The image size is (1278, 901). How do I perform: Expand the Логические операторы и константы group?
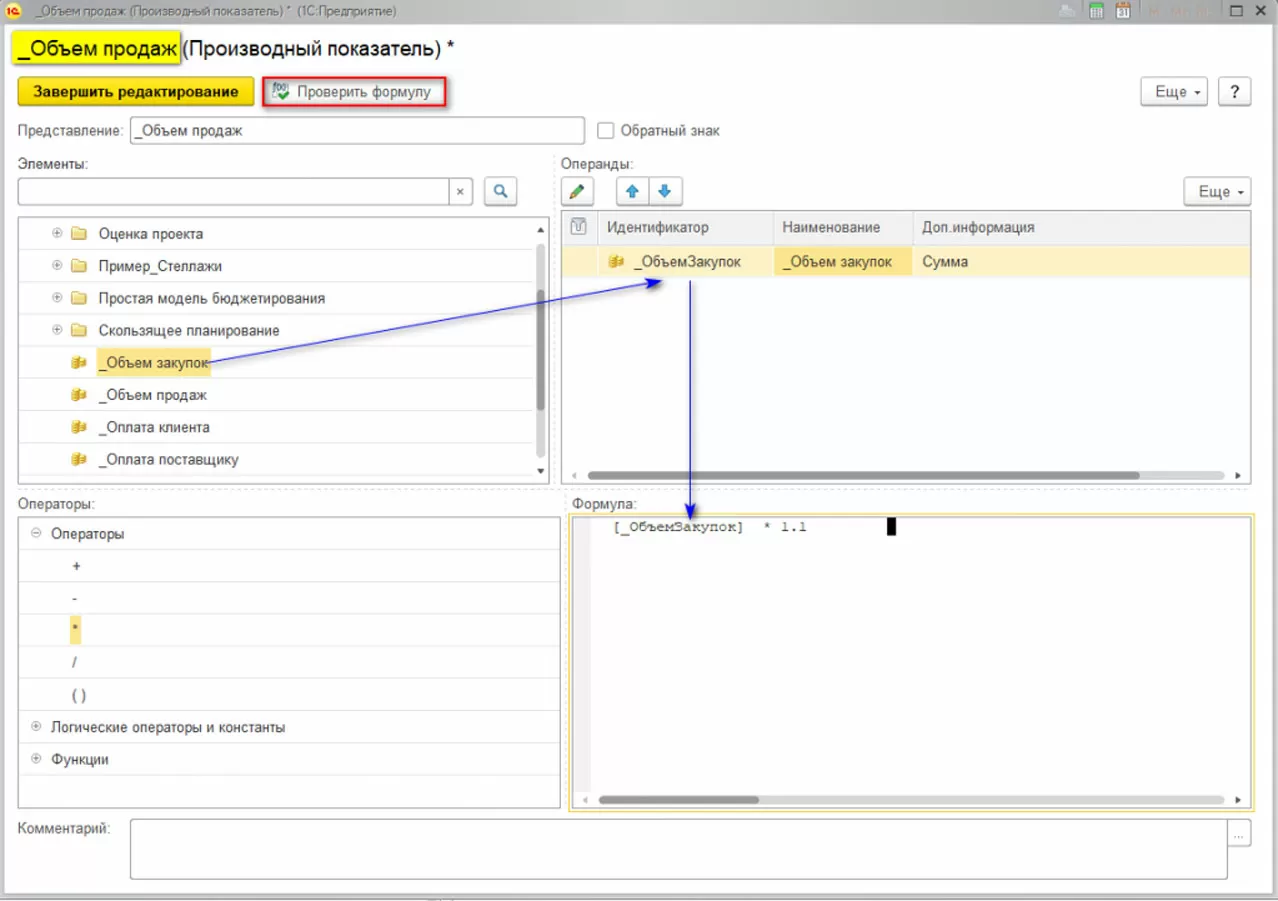coord(36,727)
